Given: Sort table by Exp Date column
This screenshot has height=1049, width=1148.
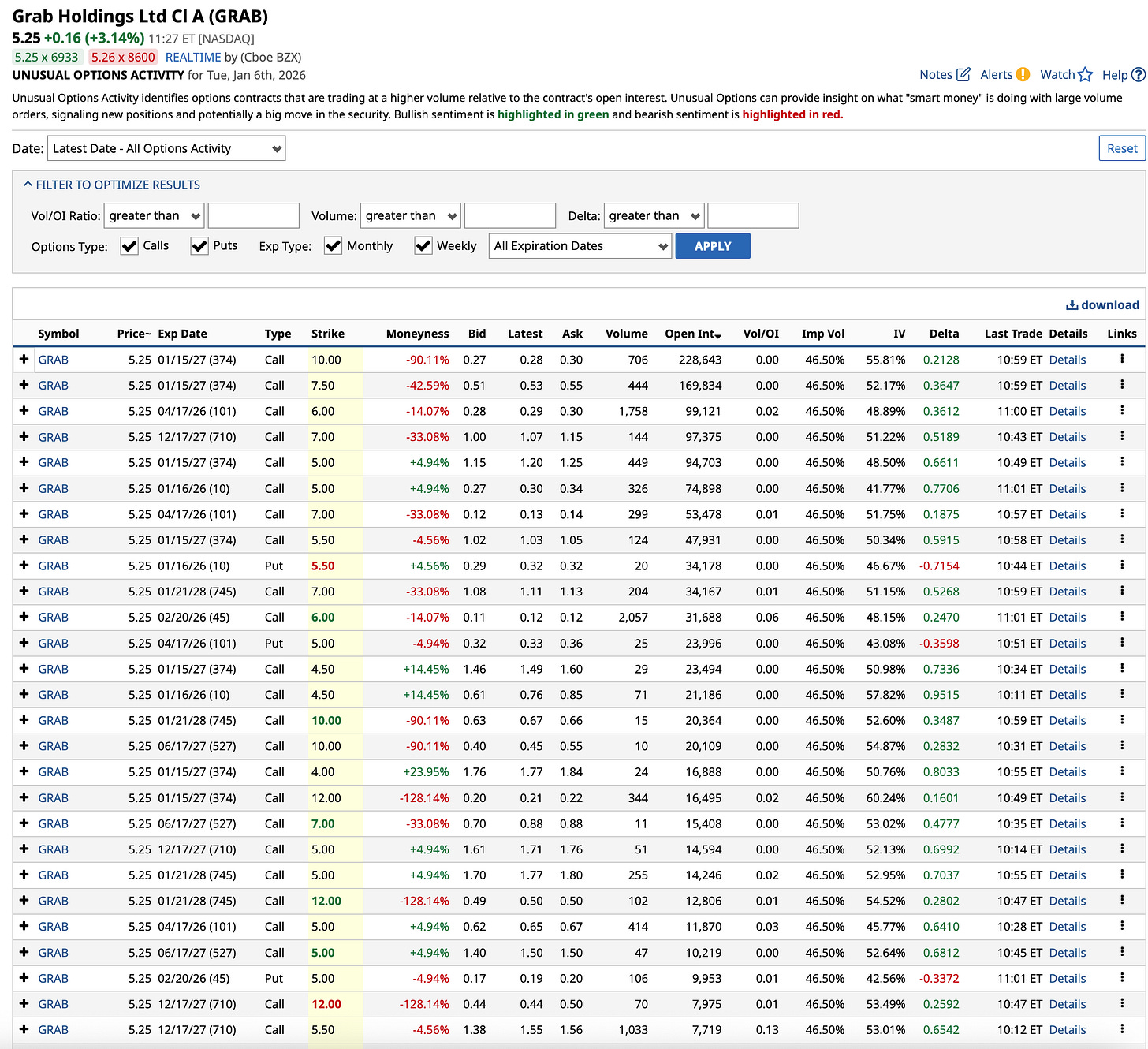Looking at the screenshot, I should [x=182, y=334].
